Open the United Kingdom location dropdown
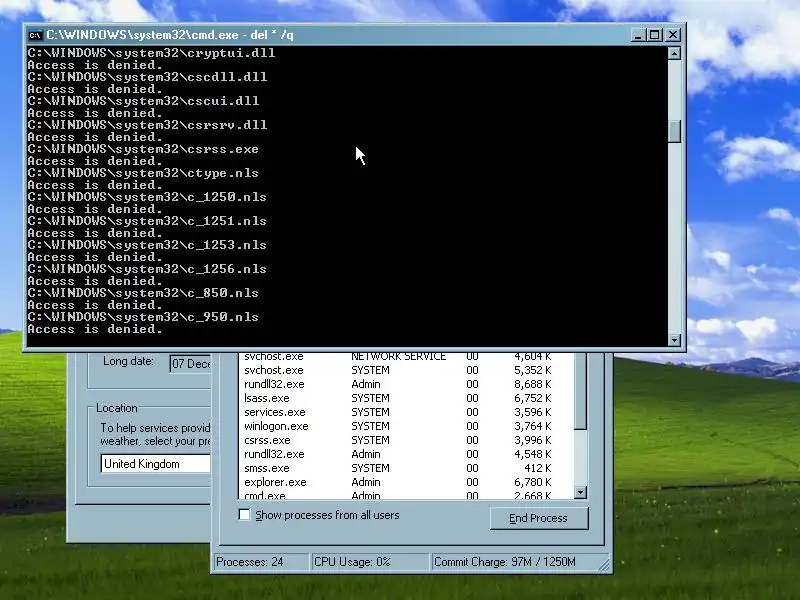Screen dimensions: 800x600 pyautogui.click(x=156, y=464)
